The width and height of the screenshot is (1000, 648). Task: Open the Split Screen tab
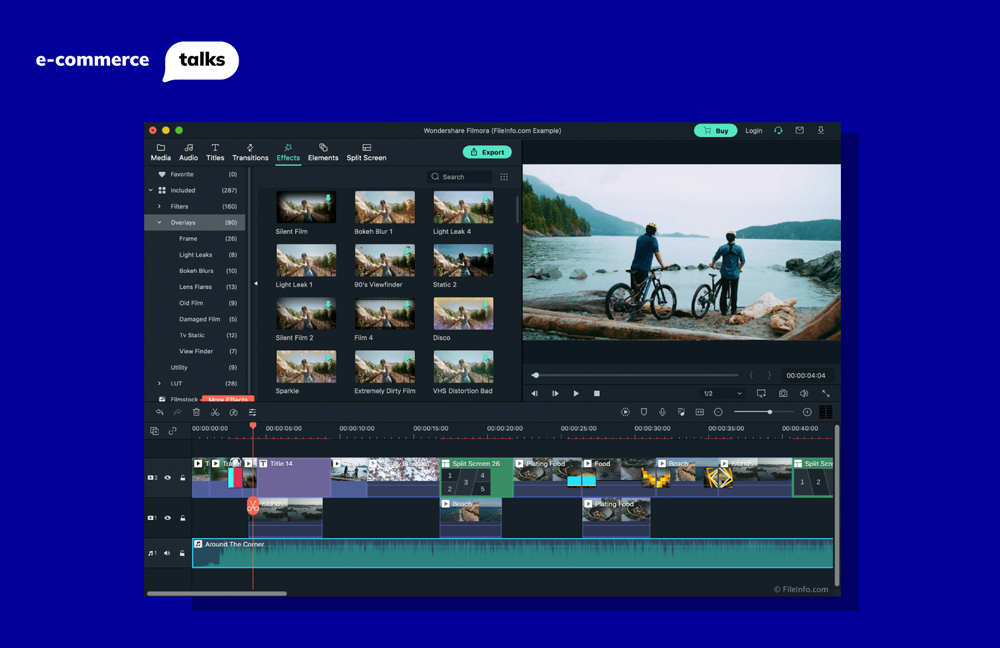(x=366, y=152)
